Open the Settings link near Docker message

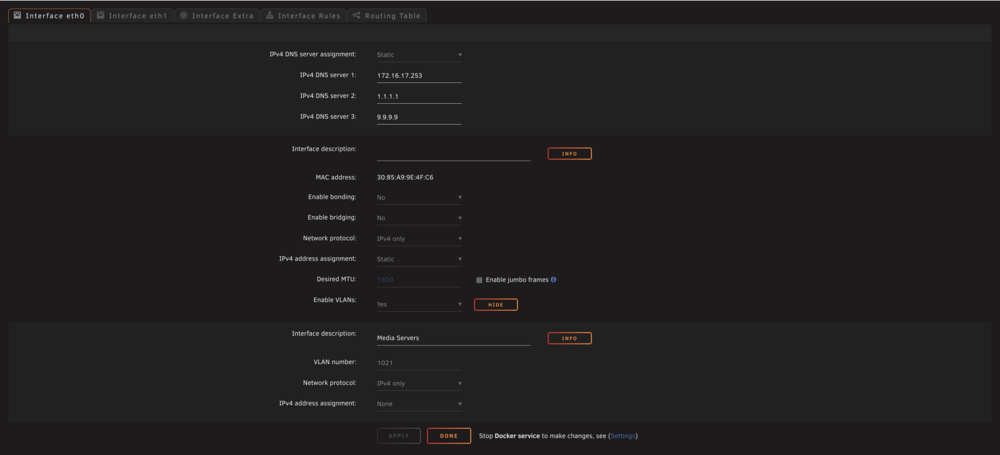[x=623, y=436]
